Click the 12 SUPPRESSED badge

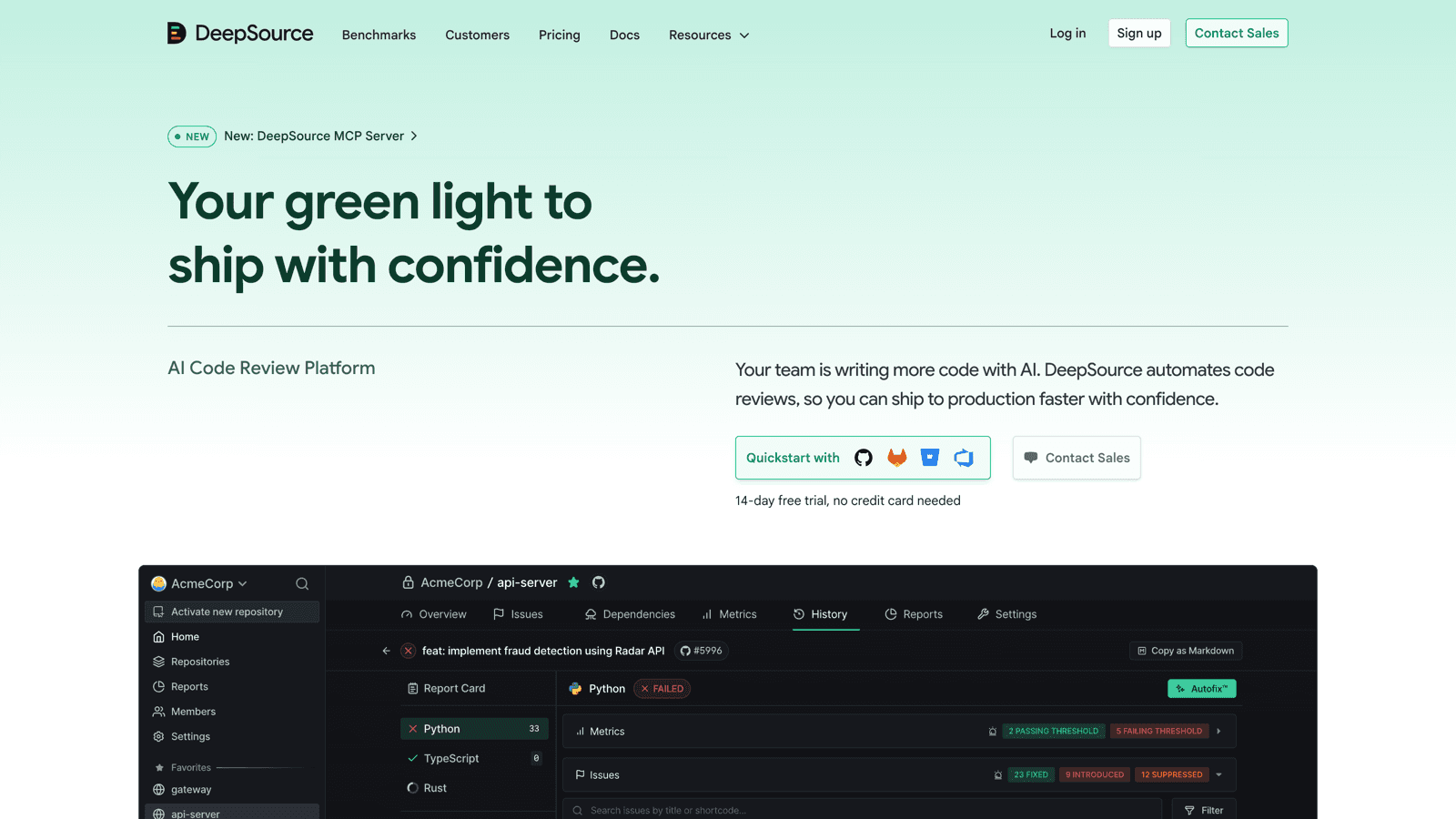tap(1172, 775)
